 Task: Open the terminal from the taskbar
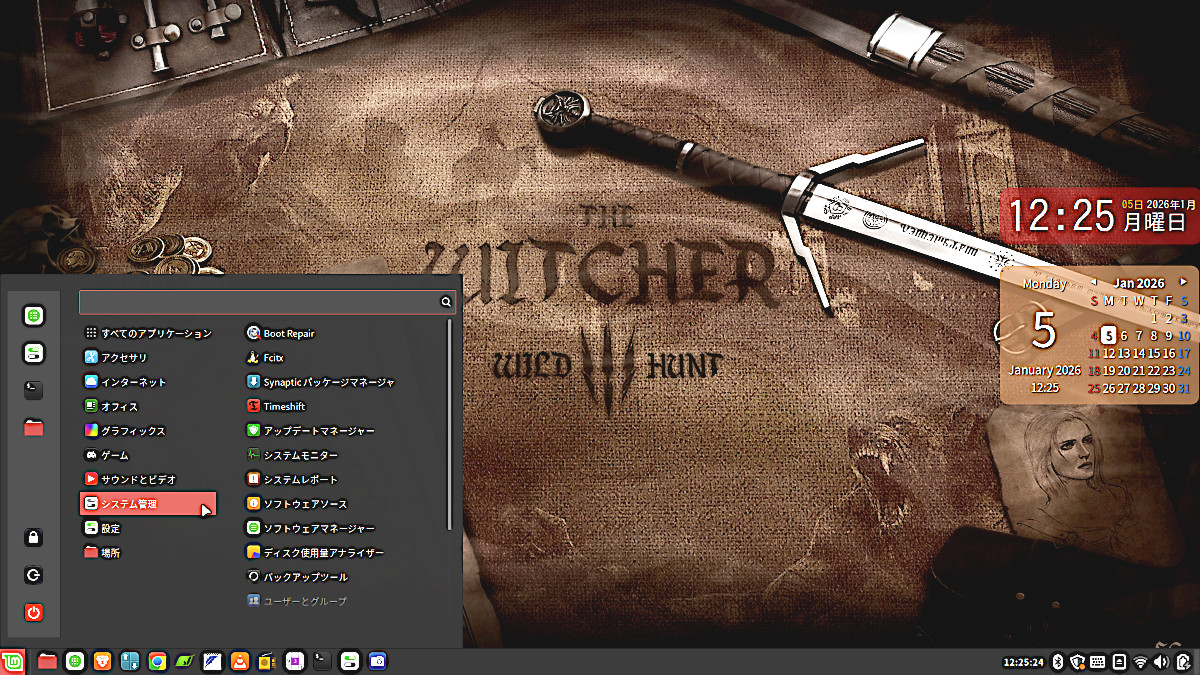321,661
